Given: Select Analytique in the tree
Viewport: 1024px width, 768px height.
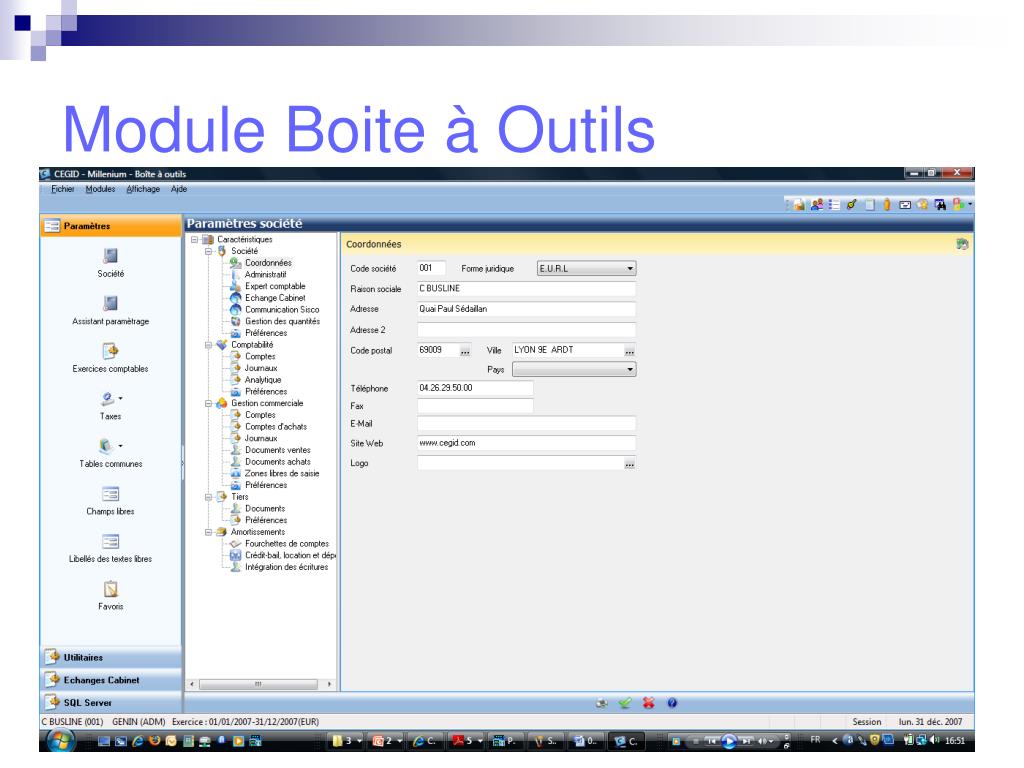Looking at the screenshot, I should pyautogui.click(x=263, y=380).
